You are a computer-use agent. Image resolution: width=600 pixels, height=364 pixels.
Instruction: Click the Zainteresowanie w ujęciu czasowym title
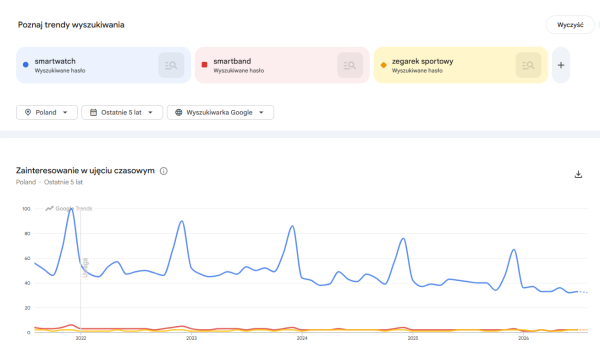pyautogui.click(x=85, y=171)
